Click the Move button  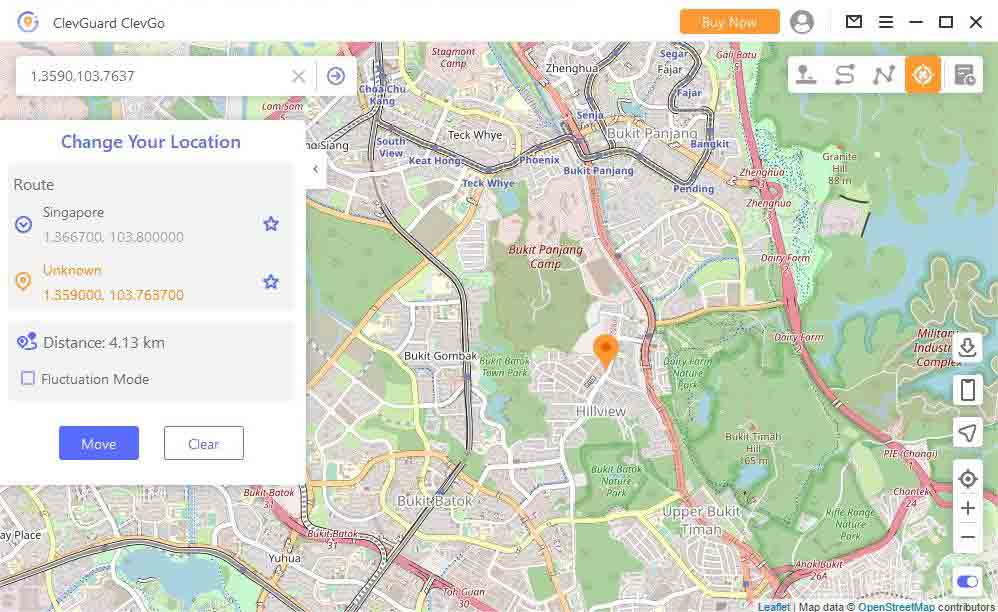pyautogui.click(x=99, y=443)
